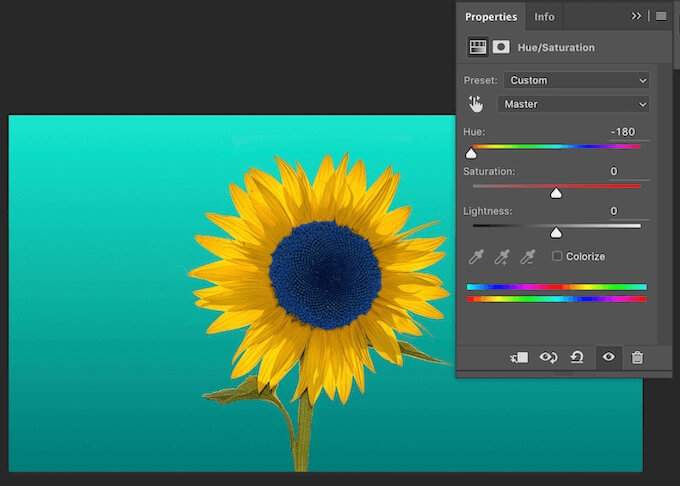Click the clip to layer icon
Screen dimensions: 680x486
(x=519, y=357)
